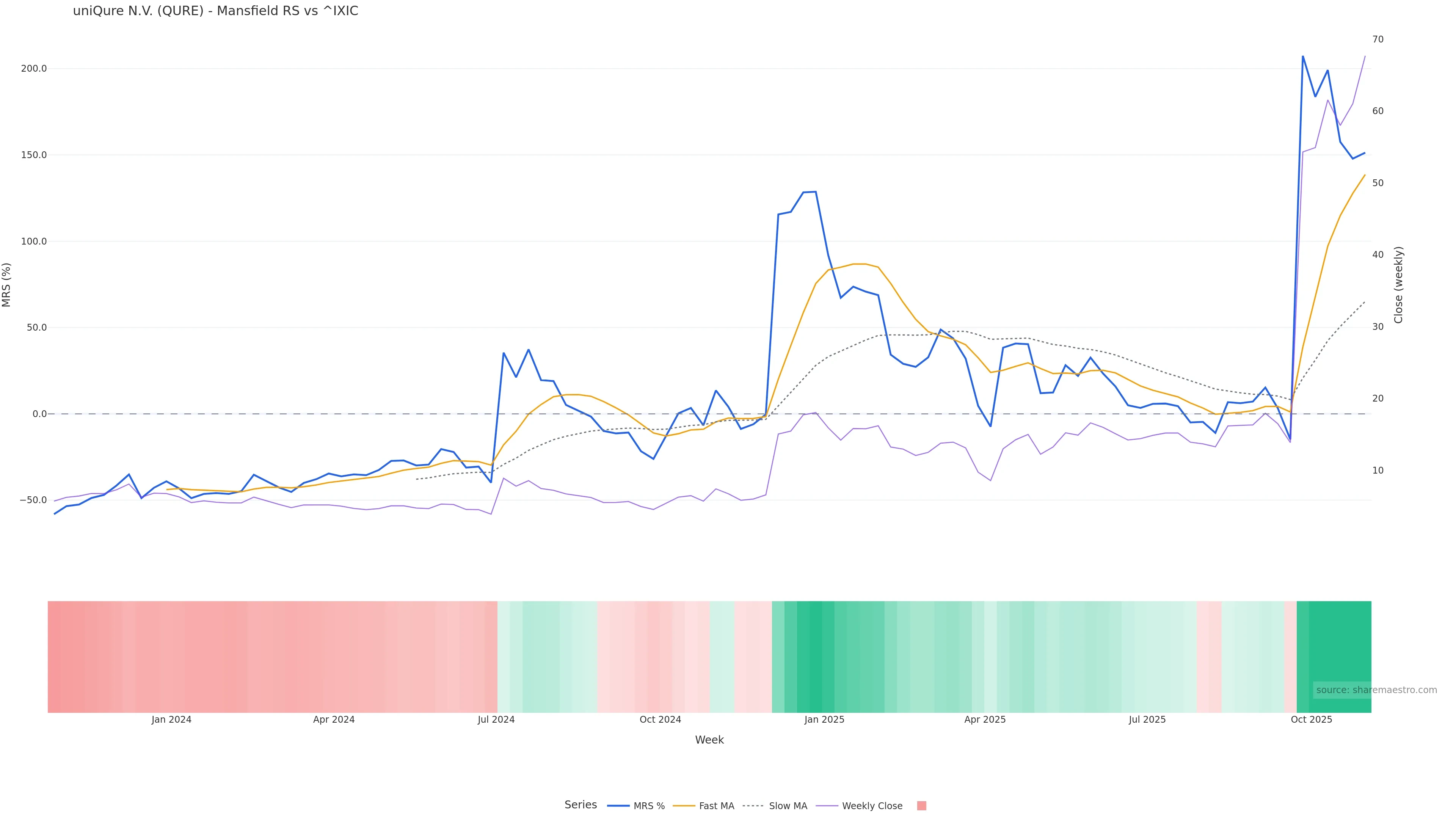Image resolution: width=1456 pixels, height=819 pixels.
Task: Click the 70 tick on Close axis
Action: [1378, 39]
